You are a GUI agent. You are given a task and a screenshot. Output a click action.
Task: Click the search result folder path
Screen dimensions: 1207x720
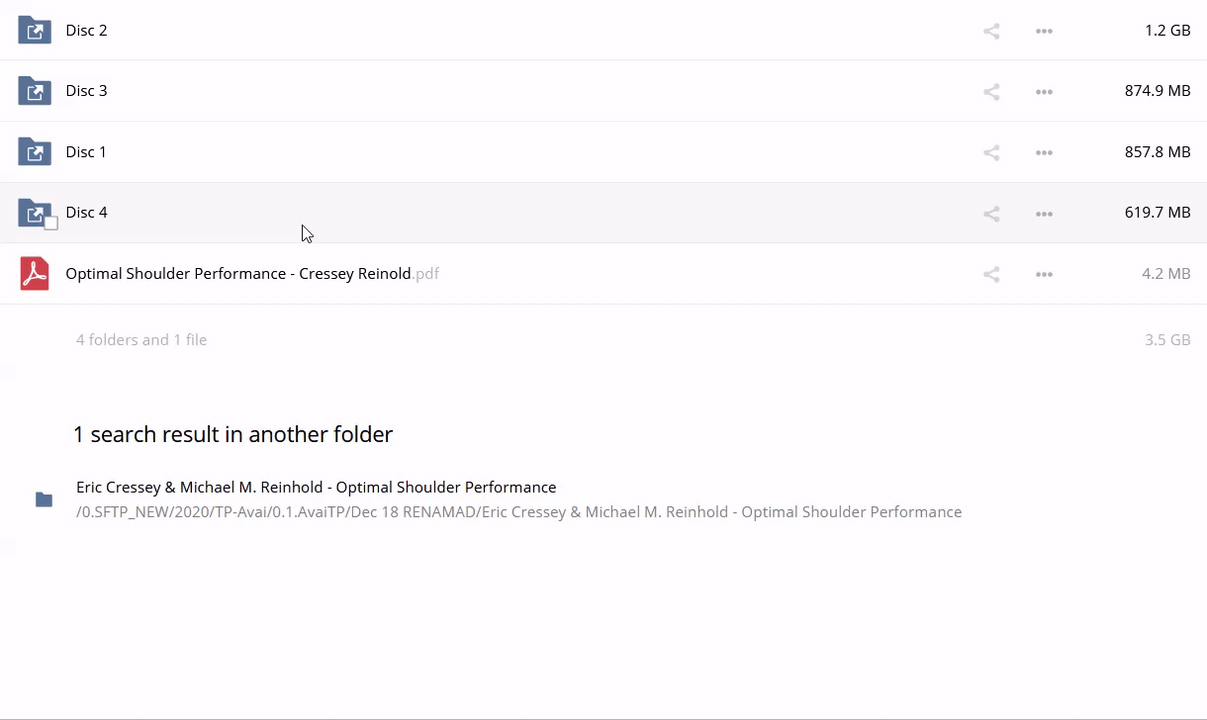click(x=518, y=512)
